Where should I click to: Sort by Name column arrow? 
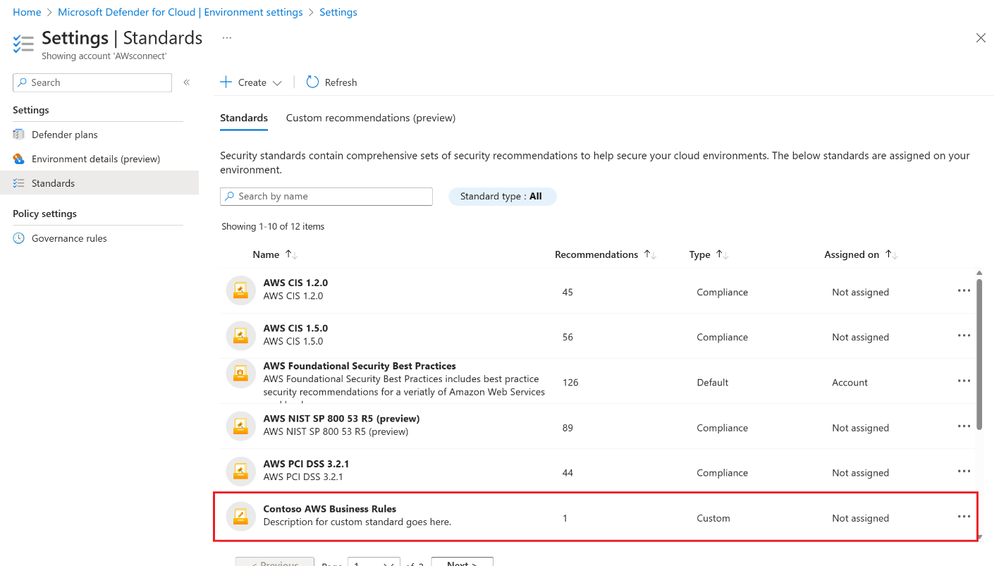291,254
